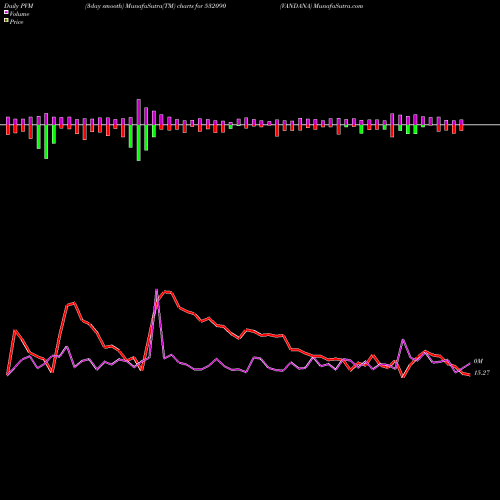Click the tallest magenta volume bar
The height and width of the screenshot is (500, 500).
[139, 112]
